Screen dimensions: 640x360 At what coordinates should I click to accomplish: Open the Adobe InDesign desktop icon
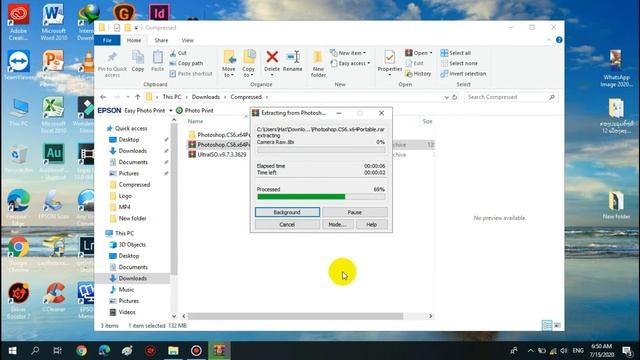pyautogui.click(x=159, y=13)
